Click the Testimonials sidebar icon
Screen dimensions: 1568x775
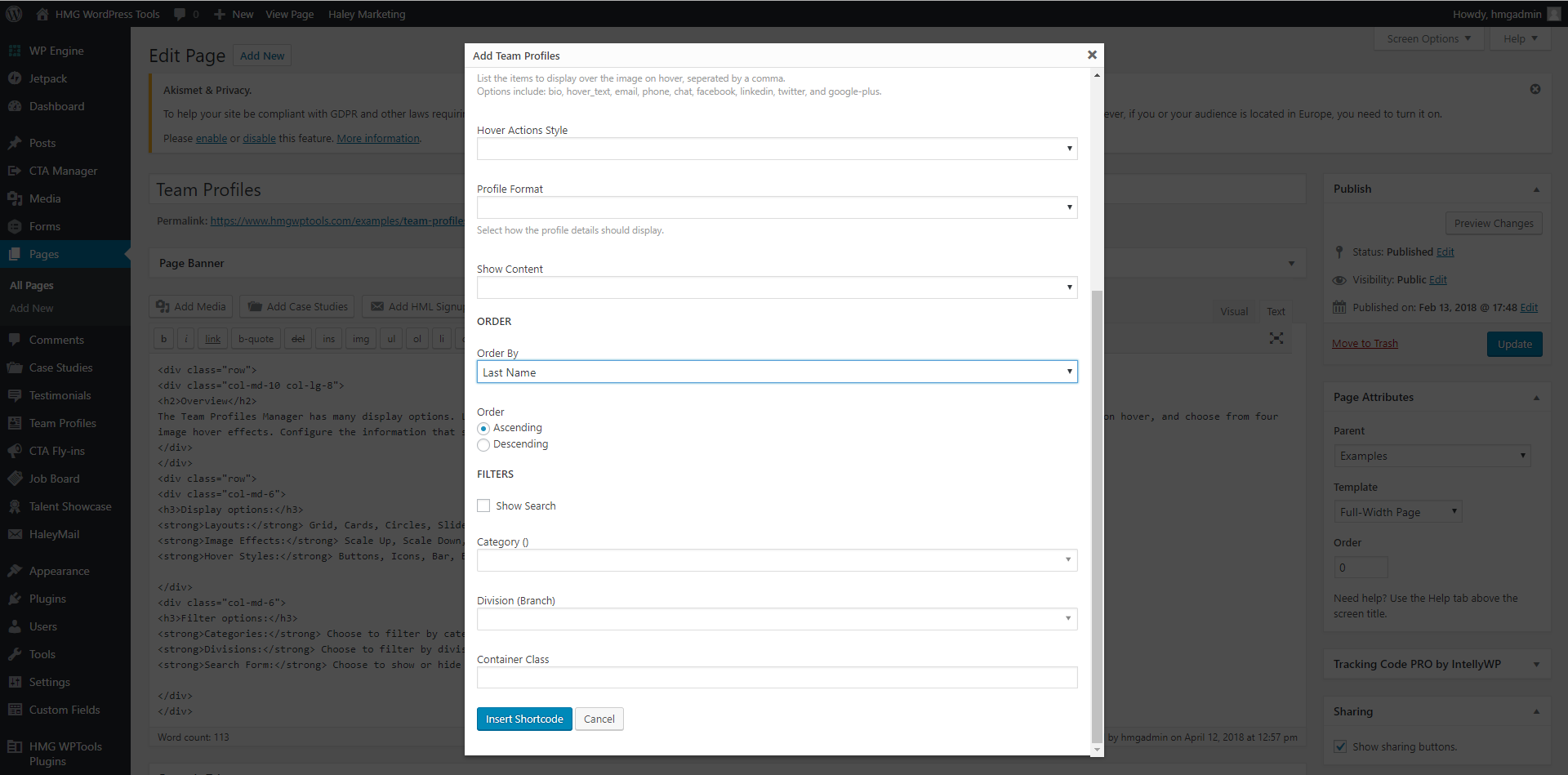(15, 395)
